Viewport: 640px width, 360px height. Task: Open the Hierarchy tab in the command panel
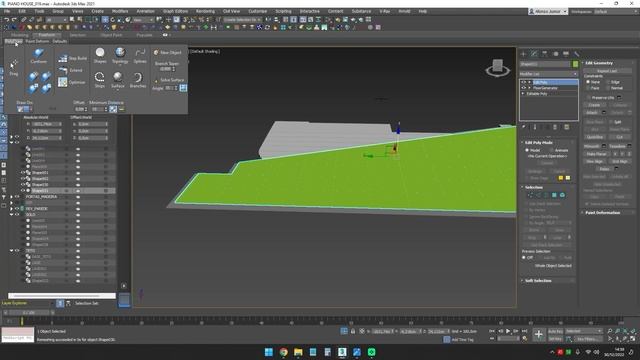tap(544, 53)
